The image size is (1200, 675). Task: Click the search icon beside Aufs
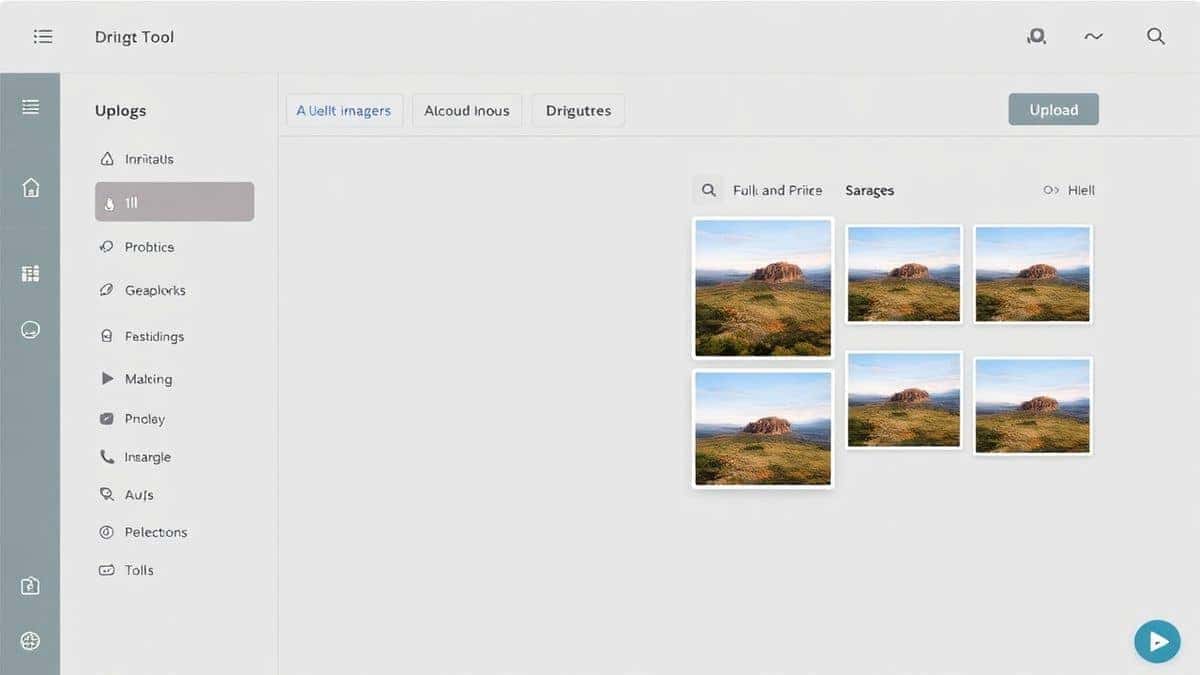point(107,494)
